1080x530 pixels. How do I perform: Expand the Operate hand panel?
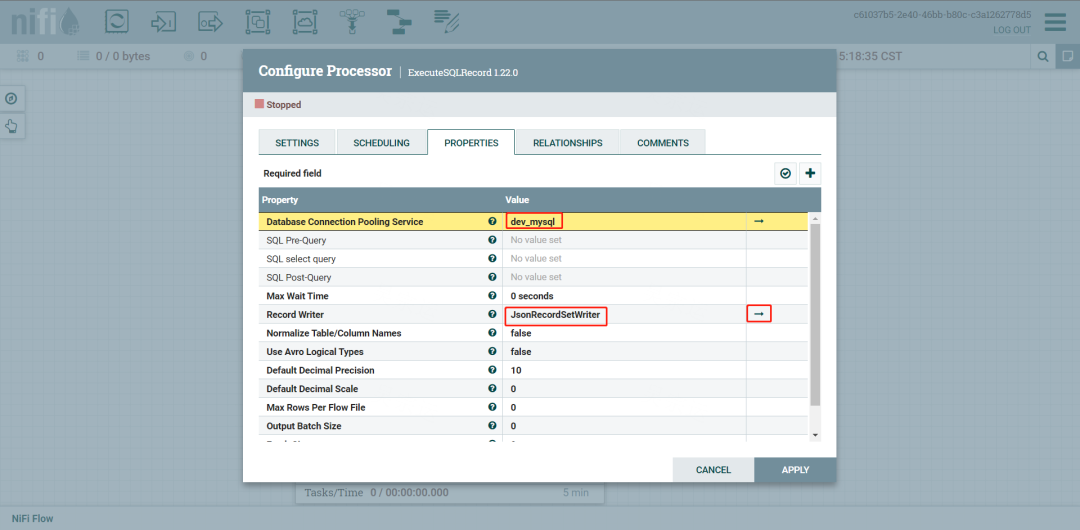click(x=11, y=126)
